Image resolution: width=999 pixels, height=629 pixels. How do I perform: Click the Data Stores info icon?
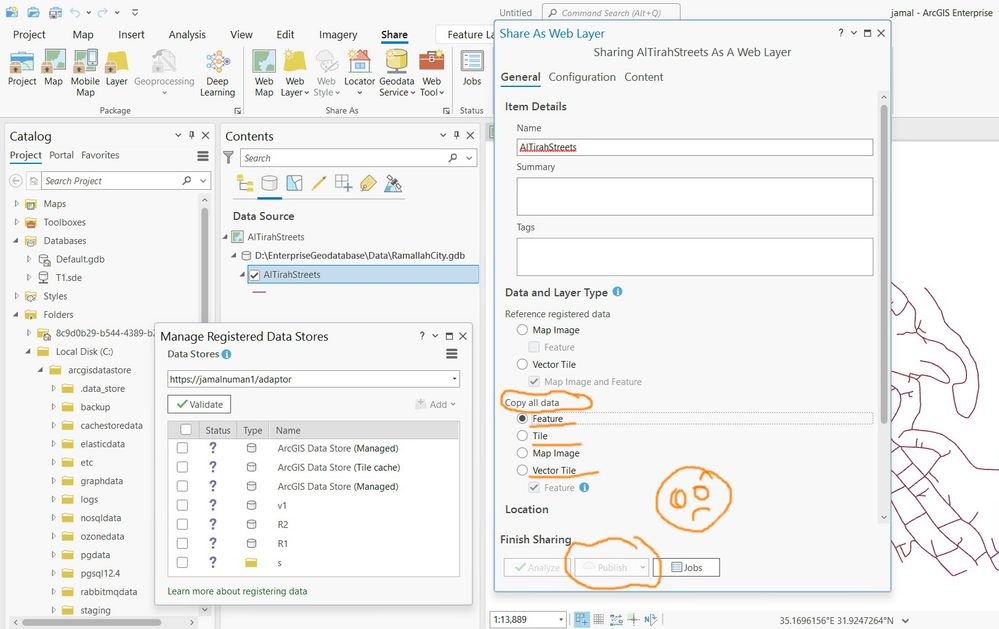tap(226, 354)
